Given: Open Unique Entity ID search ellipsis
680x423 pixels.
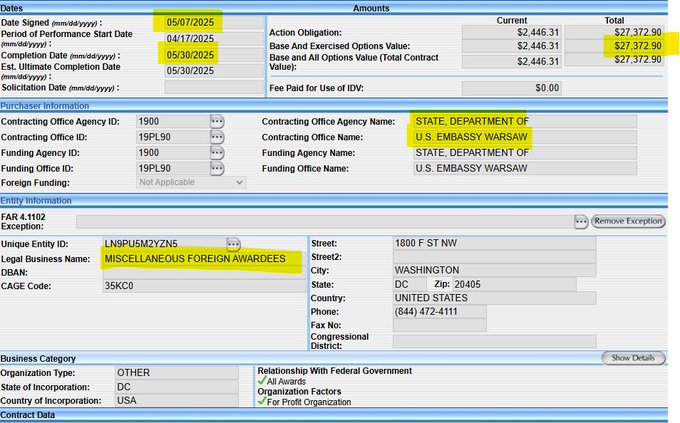Looking at the screenshot, I should pyautogui.click(x=233, y=244).
